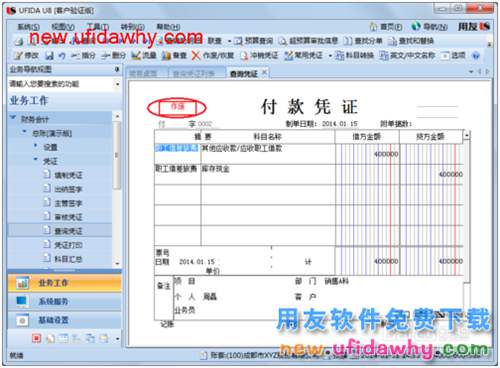
Task: Click the 备查 toolbar icon
Action: click(166, 56)
